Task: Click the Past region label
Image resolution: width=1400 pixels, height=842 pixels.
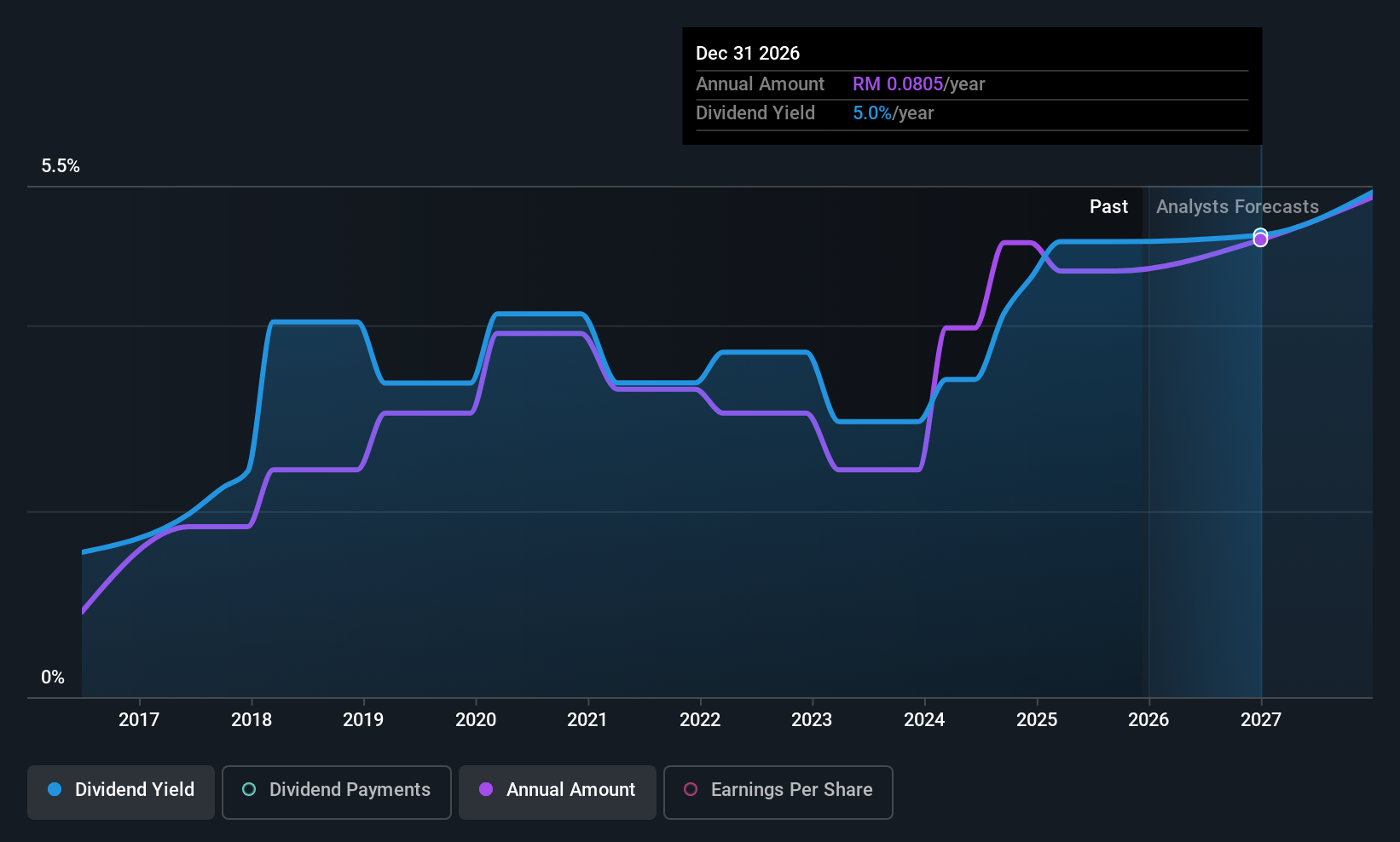Action: click(1108, 207)
